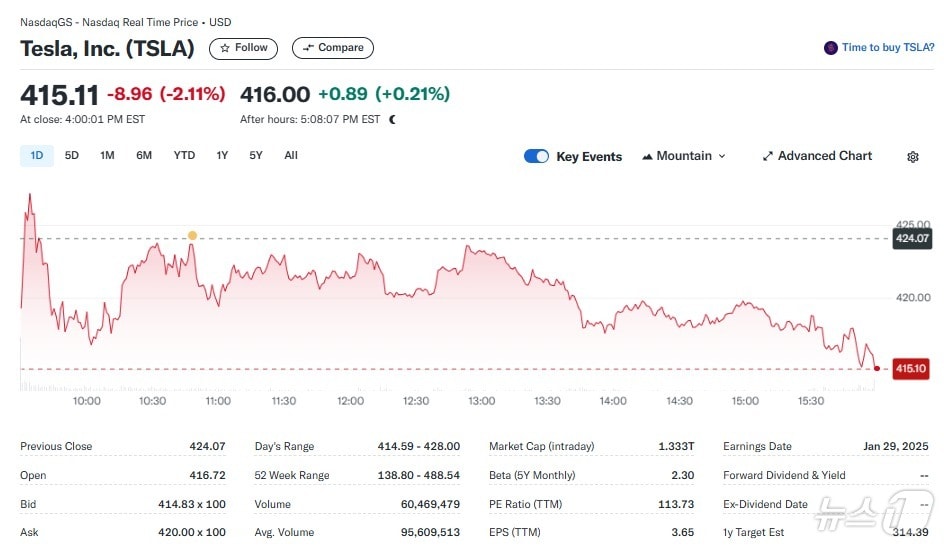Screen dimensions: 944x547
Task: Click the red current price dot on chart
Action: point(877,368)
